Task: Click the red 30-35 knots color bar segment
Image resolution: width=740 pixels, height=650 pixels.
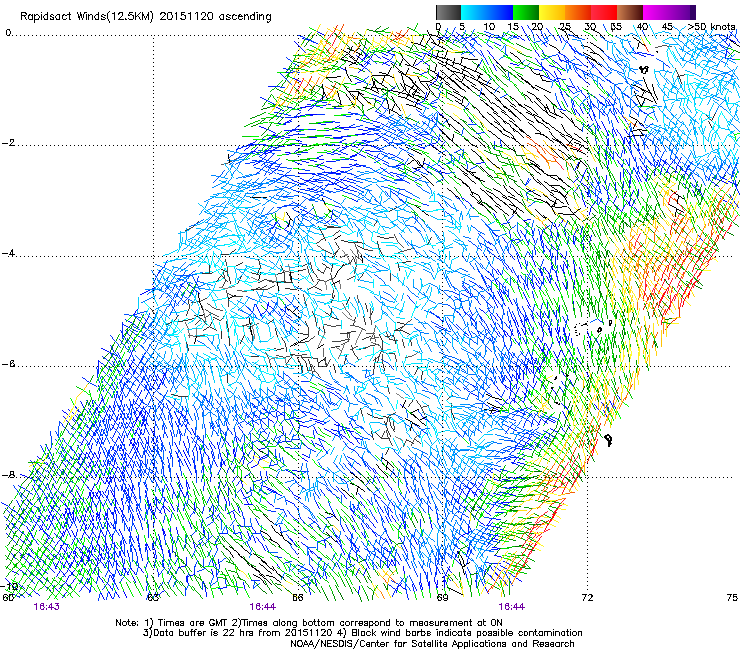Action: 604,12
